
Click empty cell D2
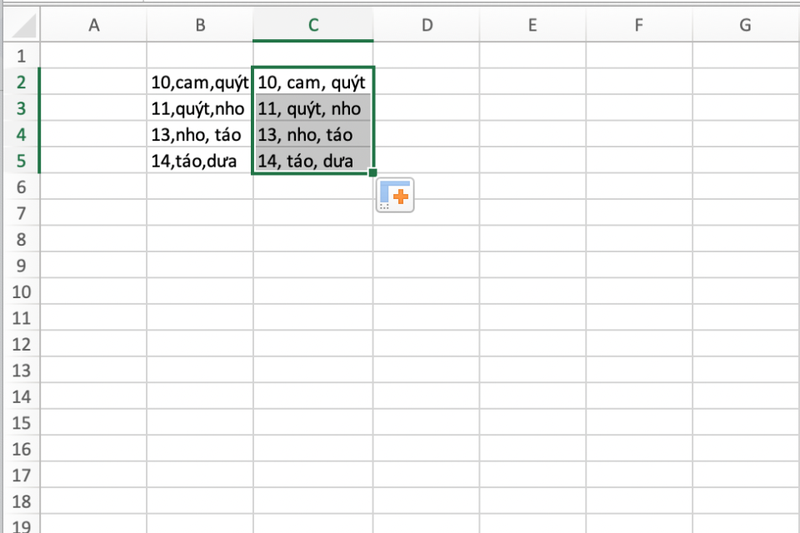tap(427, 82)
